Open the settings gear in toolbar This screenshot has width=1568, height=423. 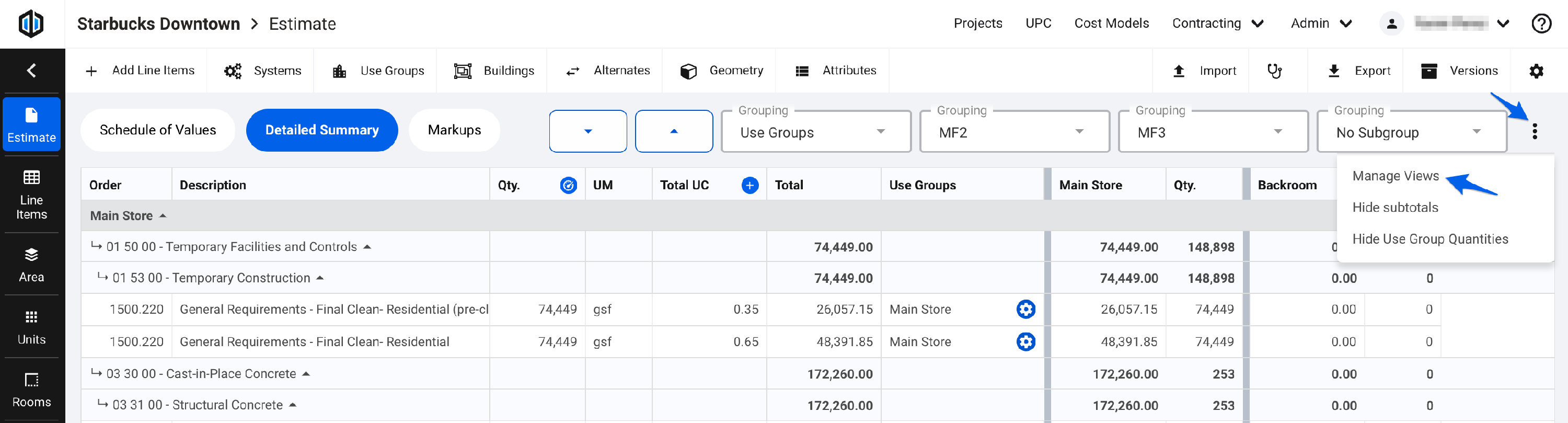[1536, 71]
